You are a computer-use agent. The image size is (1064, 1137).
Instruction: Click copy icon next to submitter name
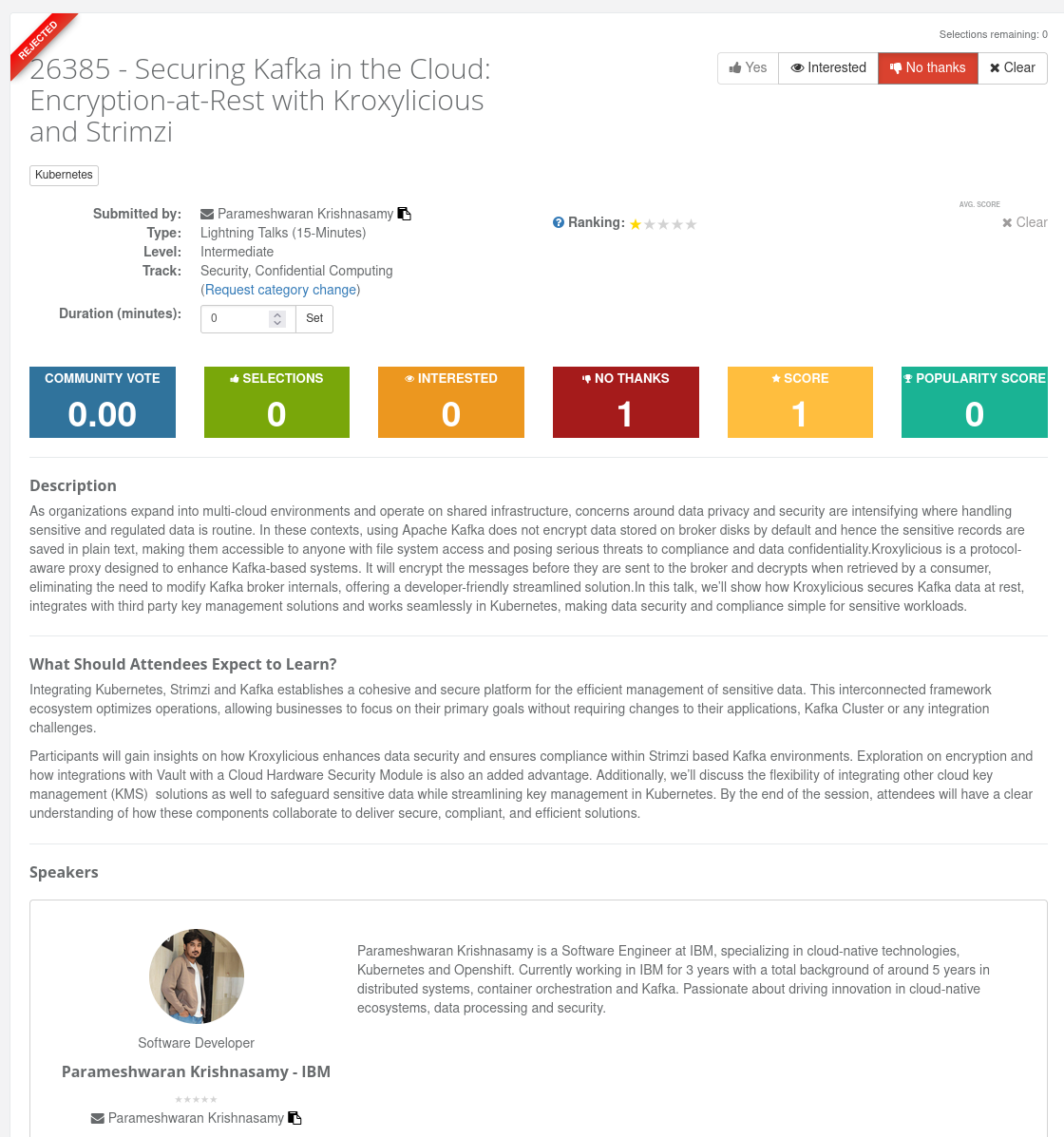404,214
